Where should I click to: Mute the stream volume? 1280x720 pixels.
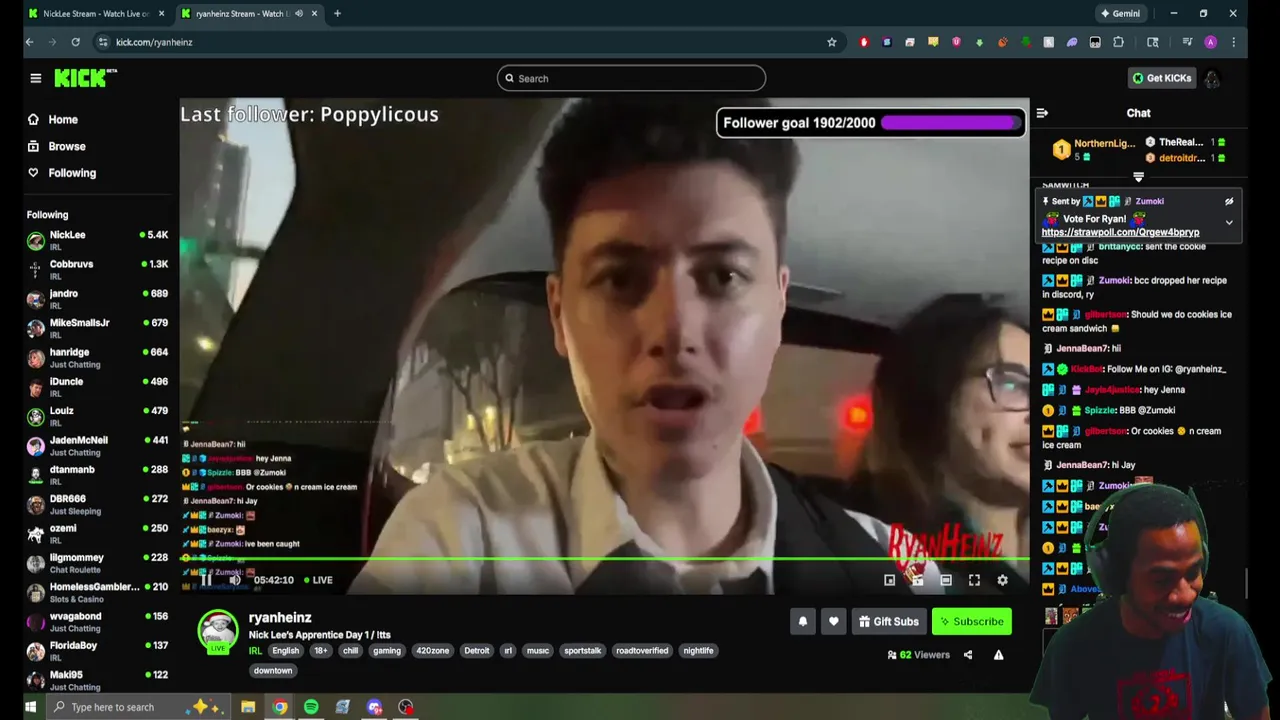click(235, 580)
